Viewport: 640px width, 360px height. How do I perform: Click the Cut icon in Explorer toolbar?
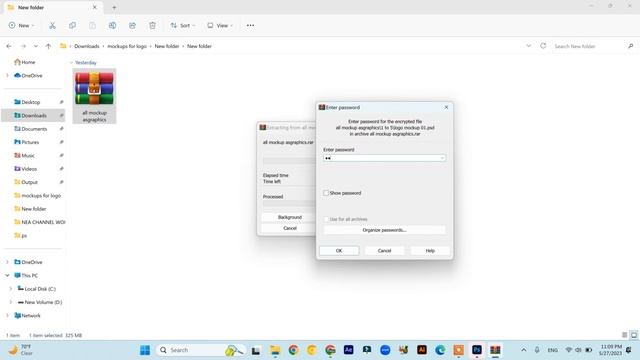52,25
